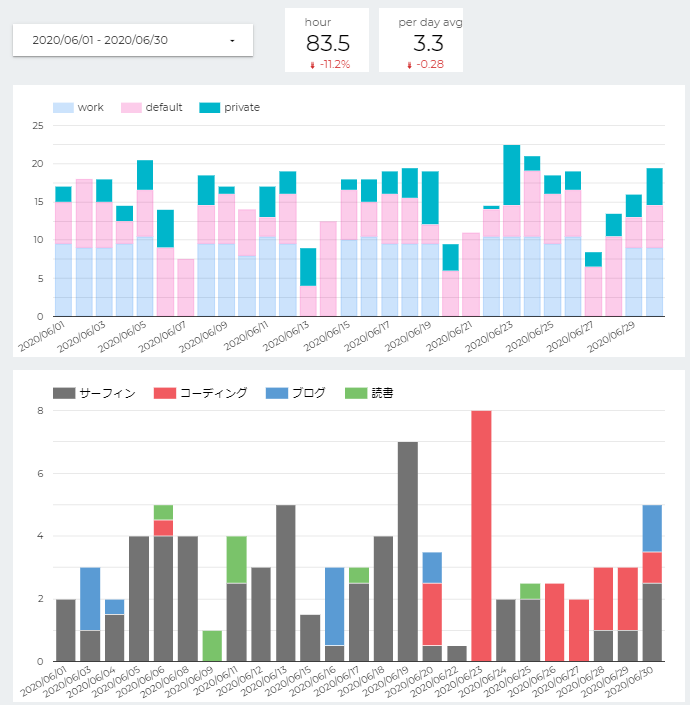Click the blue ブログ segment for 2020/06/30

[652, 528]
